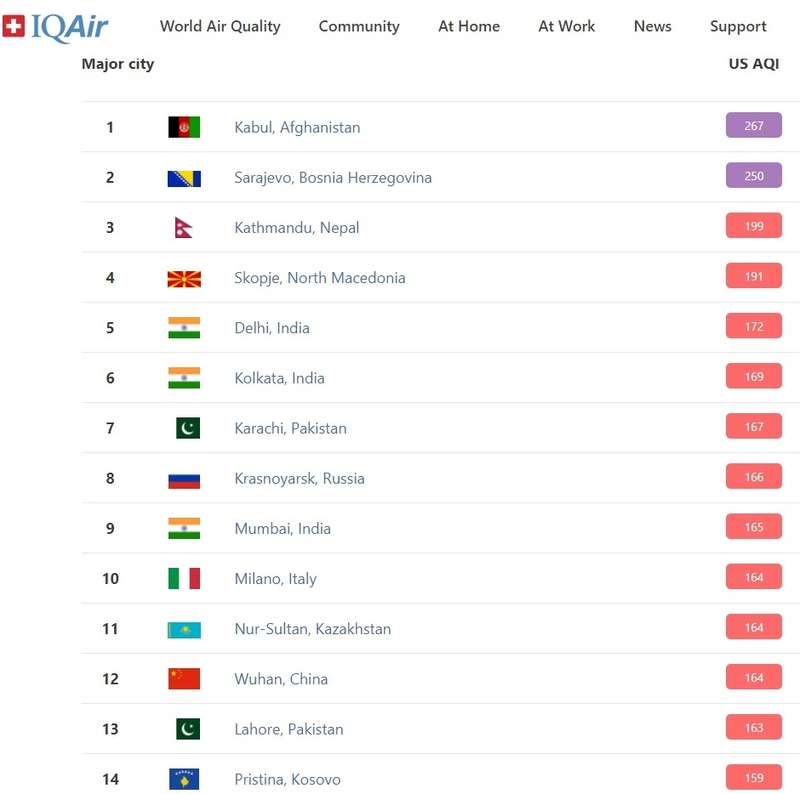Open the Delhi, India city link
The width and height of the screenshot is (800, 794).
click(272, 328)
